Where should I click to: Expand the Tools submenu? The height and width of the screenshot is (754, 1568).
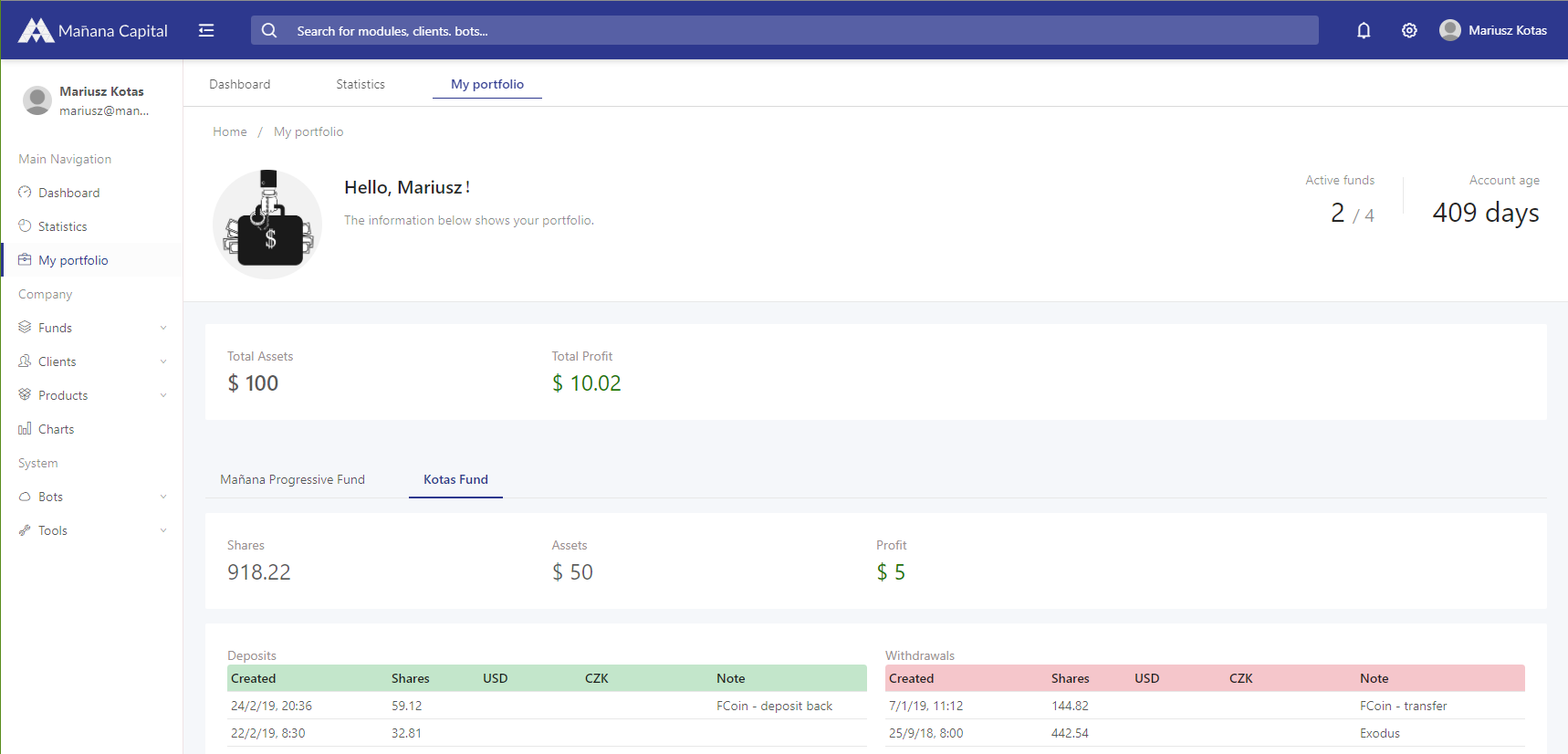click(91, 530)
